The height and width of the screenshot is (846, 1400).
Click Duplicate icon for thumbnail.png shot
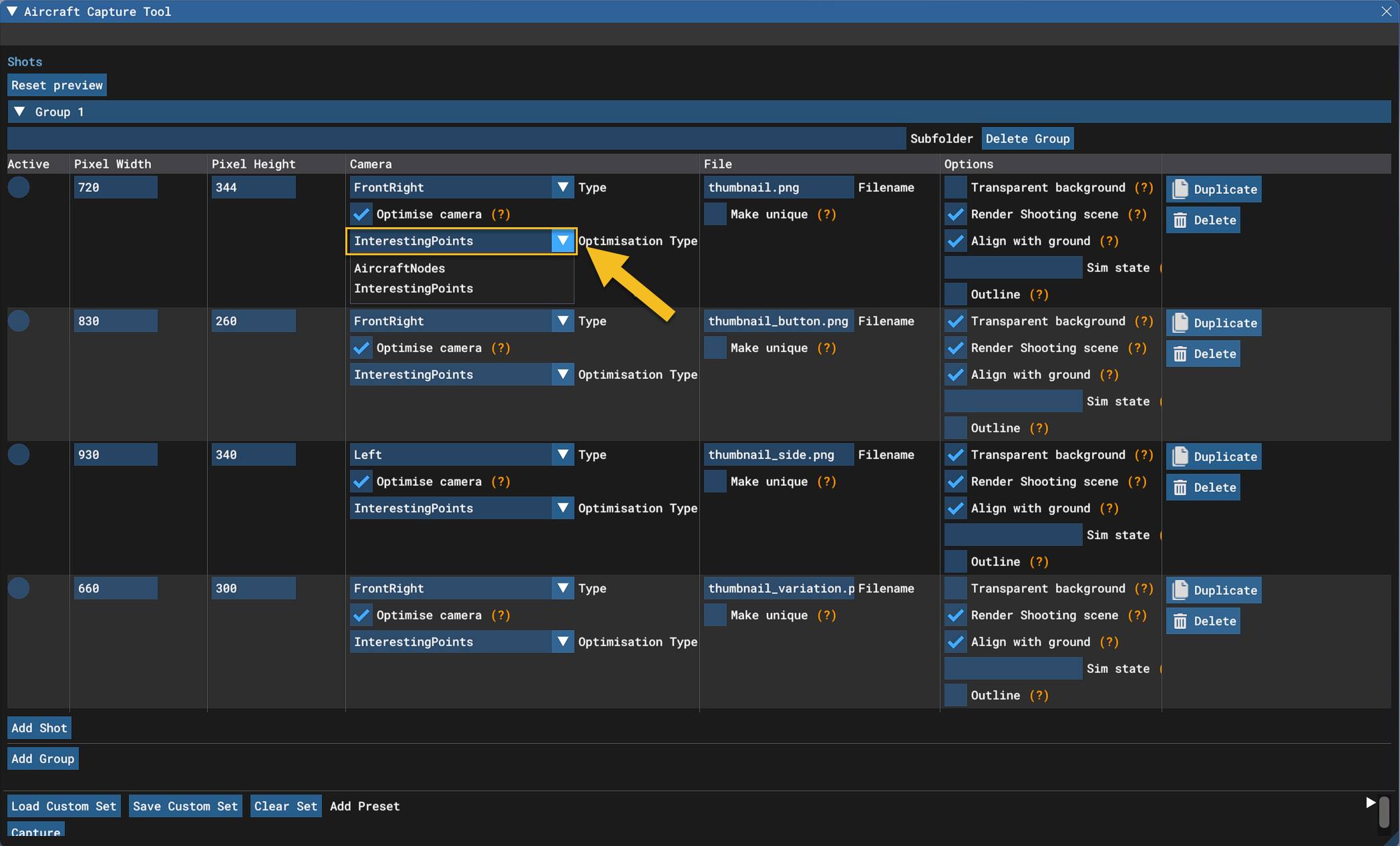point(1180,189)
